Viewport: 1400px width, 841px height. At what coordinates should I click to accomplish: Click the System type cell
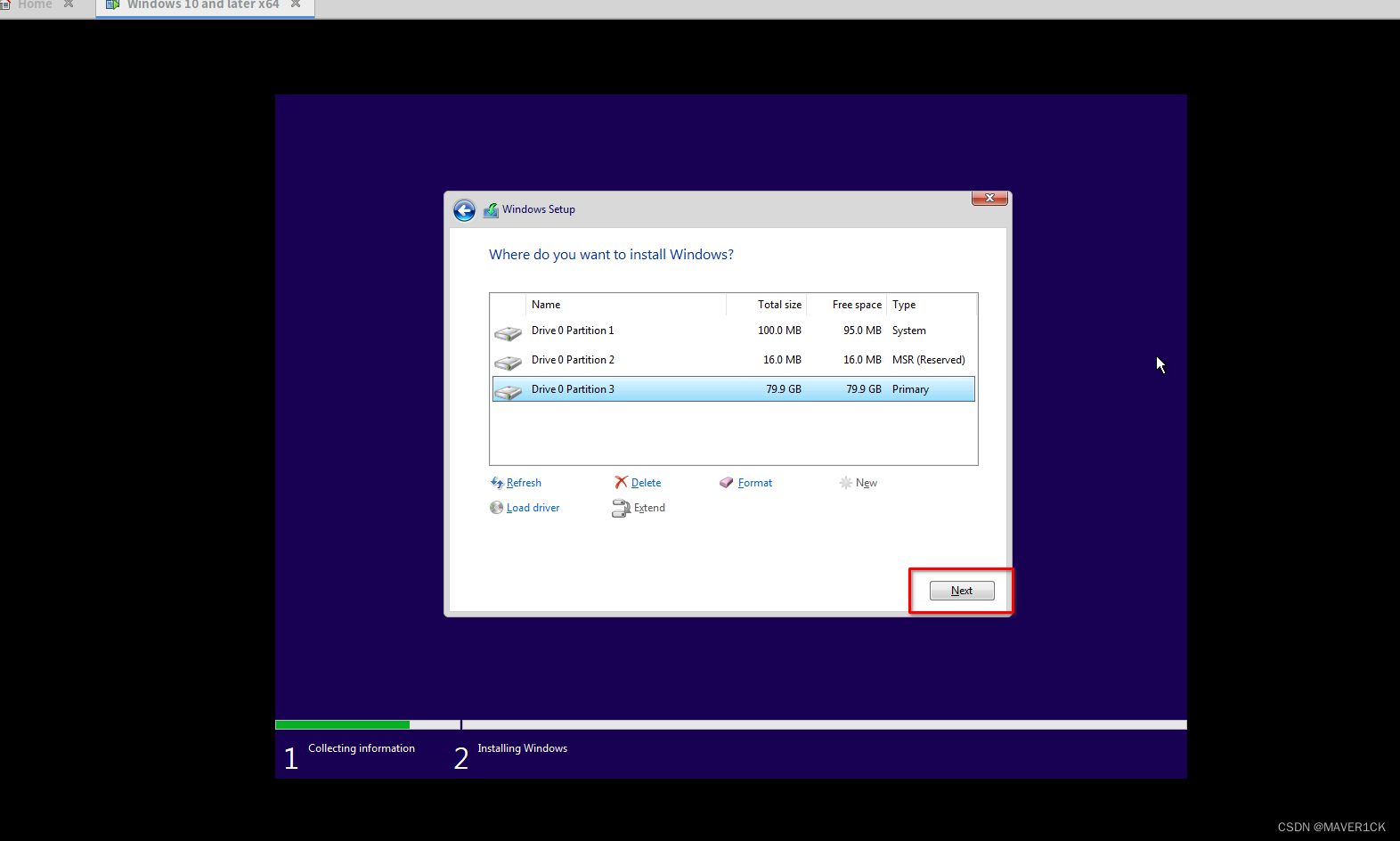point(909,331)
